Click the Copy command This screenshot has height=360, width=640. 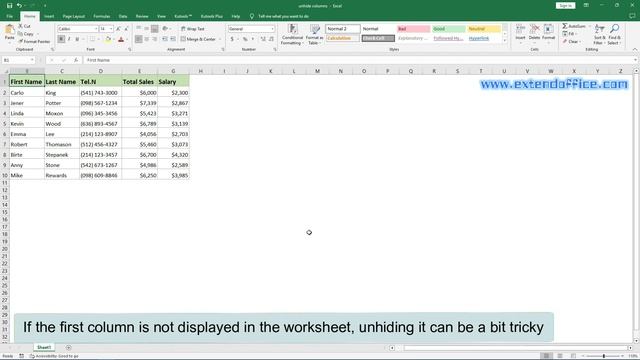(26, 34)
